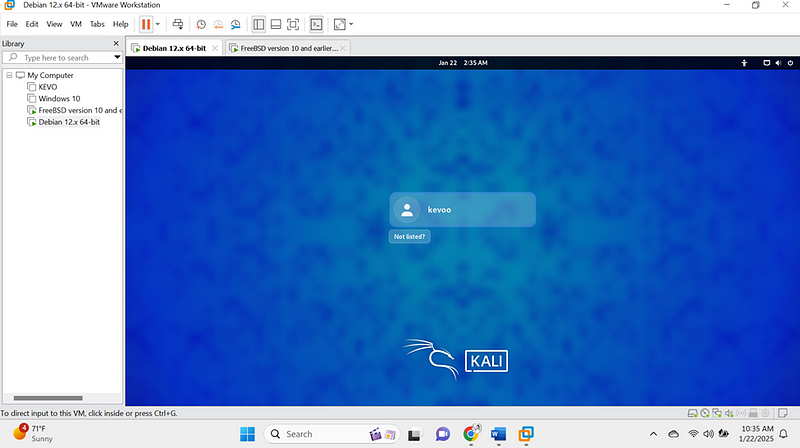Select the kevoo user to log in
Screen dimensions: 800x448
tap(462, 210)
